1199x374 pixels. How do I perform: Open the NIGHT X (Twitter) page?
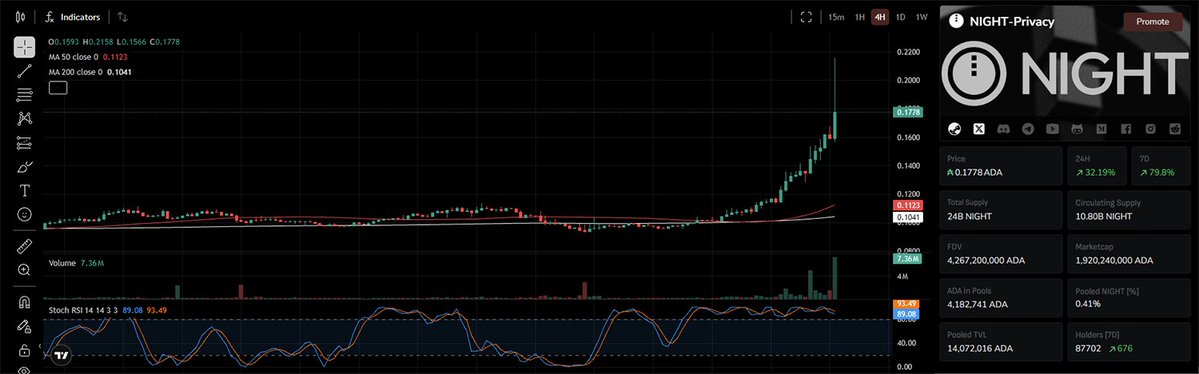tap(978, 128)
